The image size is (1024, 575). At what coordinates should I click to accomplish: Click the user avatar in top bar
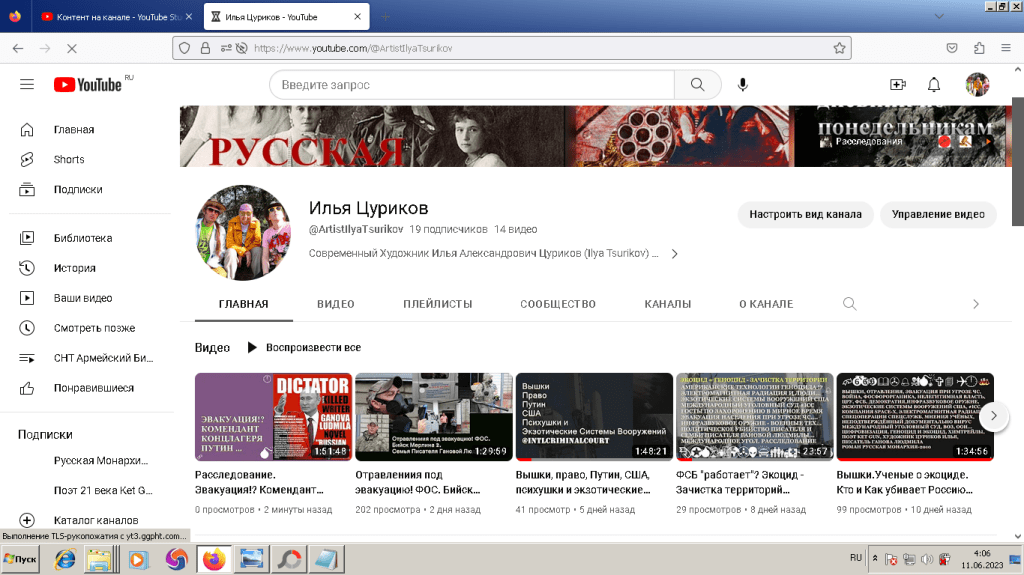tap(977, 85)
